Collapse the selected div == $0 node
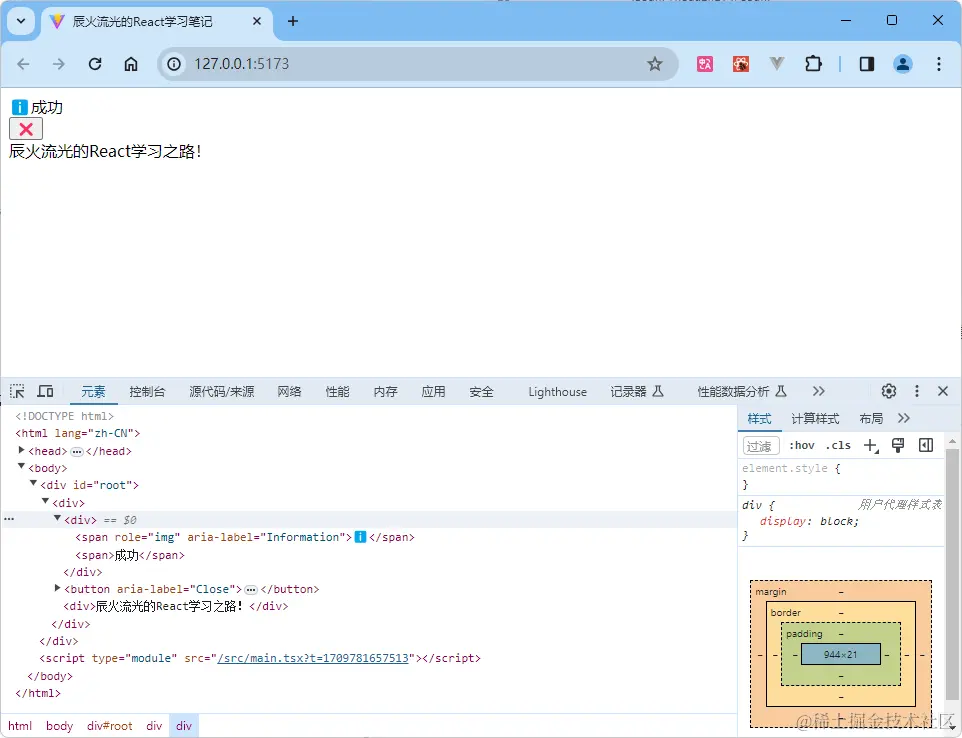Viewport: 962px width, 738px height. [x=58, y=519]
